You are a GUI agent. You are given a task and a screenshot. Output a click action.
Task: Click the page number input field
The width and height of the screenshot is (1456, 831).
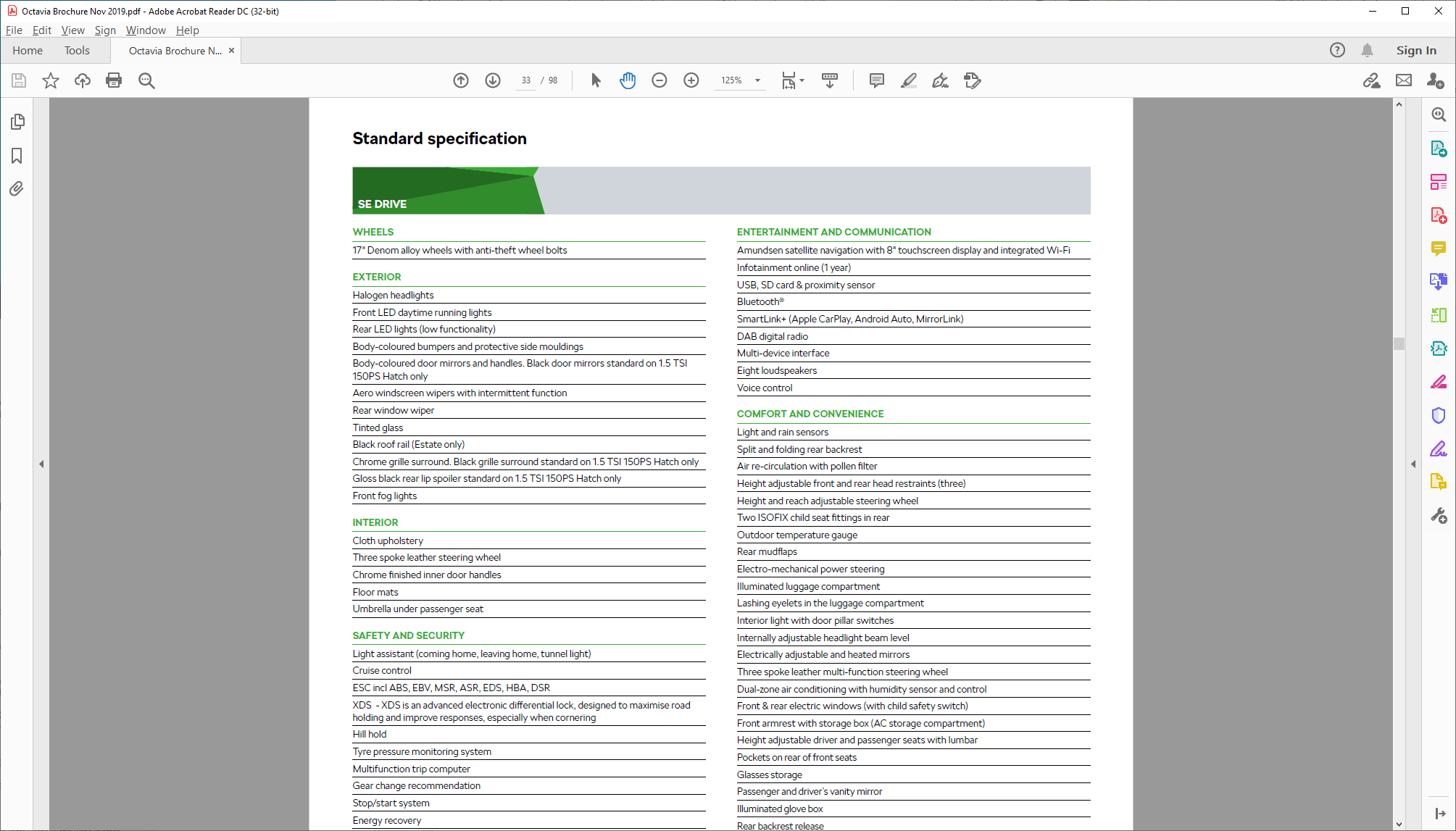click(x=526, y=80)
